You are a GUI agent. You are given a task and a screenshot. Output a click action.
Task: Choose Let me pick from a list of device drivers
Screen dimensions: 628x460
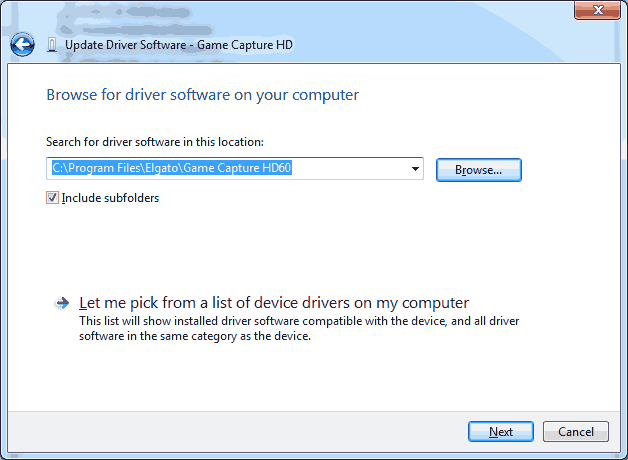(274, 303)
